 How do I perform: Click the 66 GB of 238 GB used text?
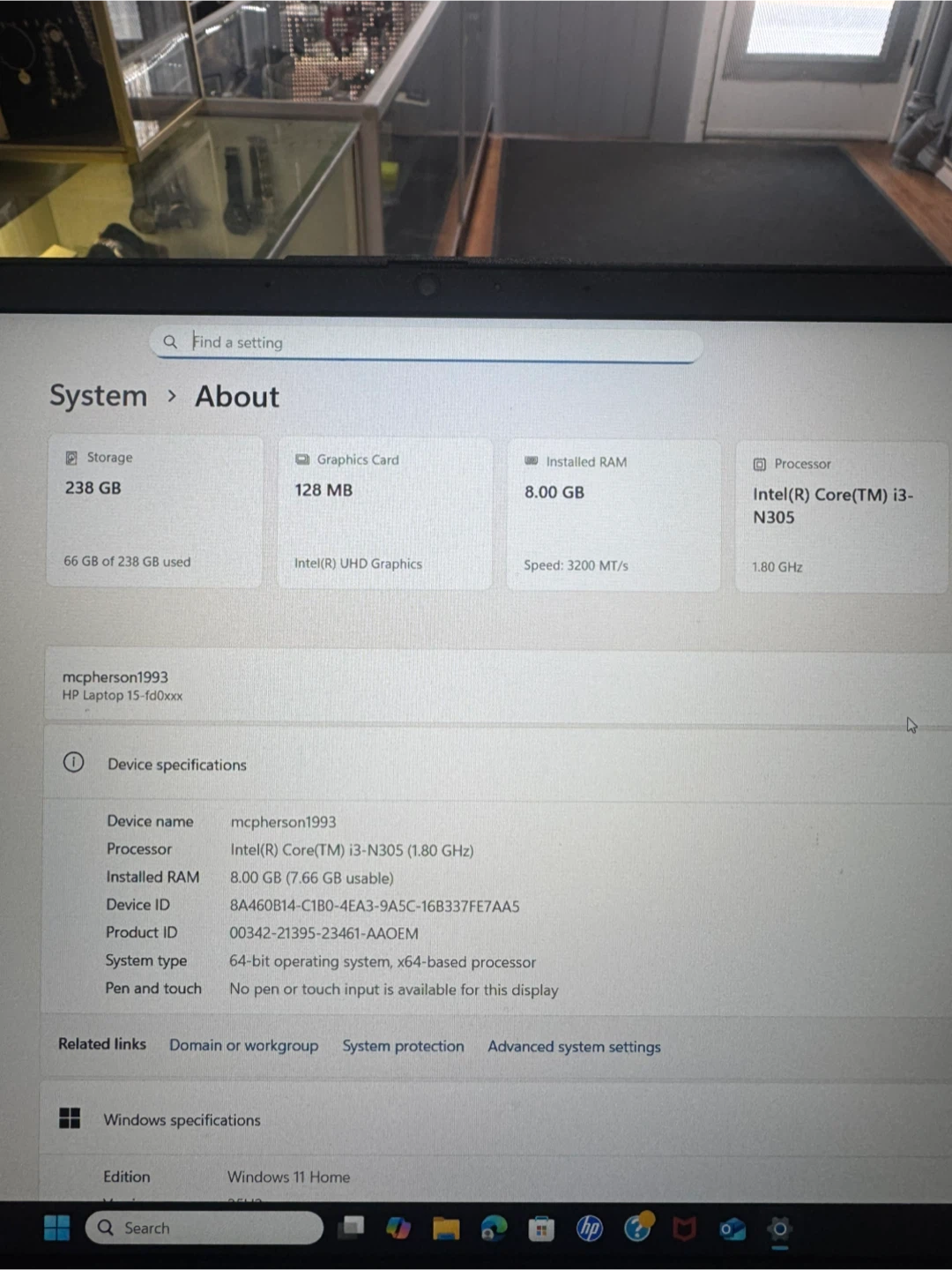pos(127,561)
